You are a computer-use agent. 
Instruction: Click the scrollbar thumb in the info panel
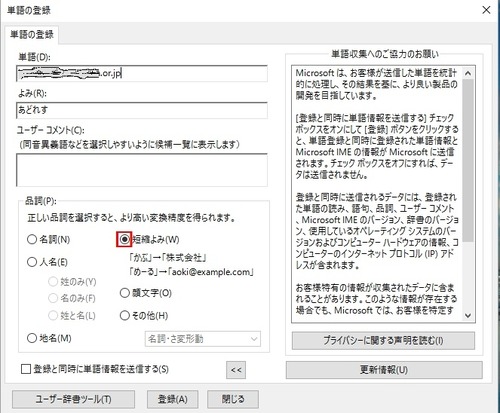coord(468,161)
